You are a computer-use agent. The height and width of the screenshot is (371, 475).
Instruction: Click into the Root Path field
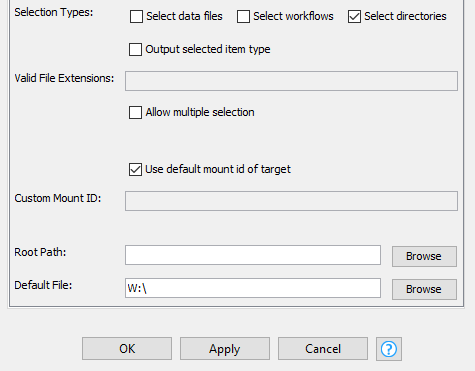pos(253,255)
